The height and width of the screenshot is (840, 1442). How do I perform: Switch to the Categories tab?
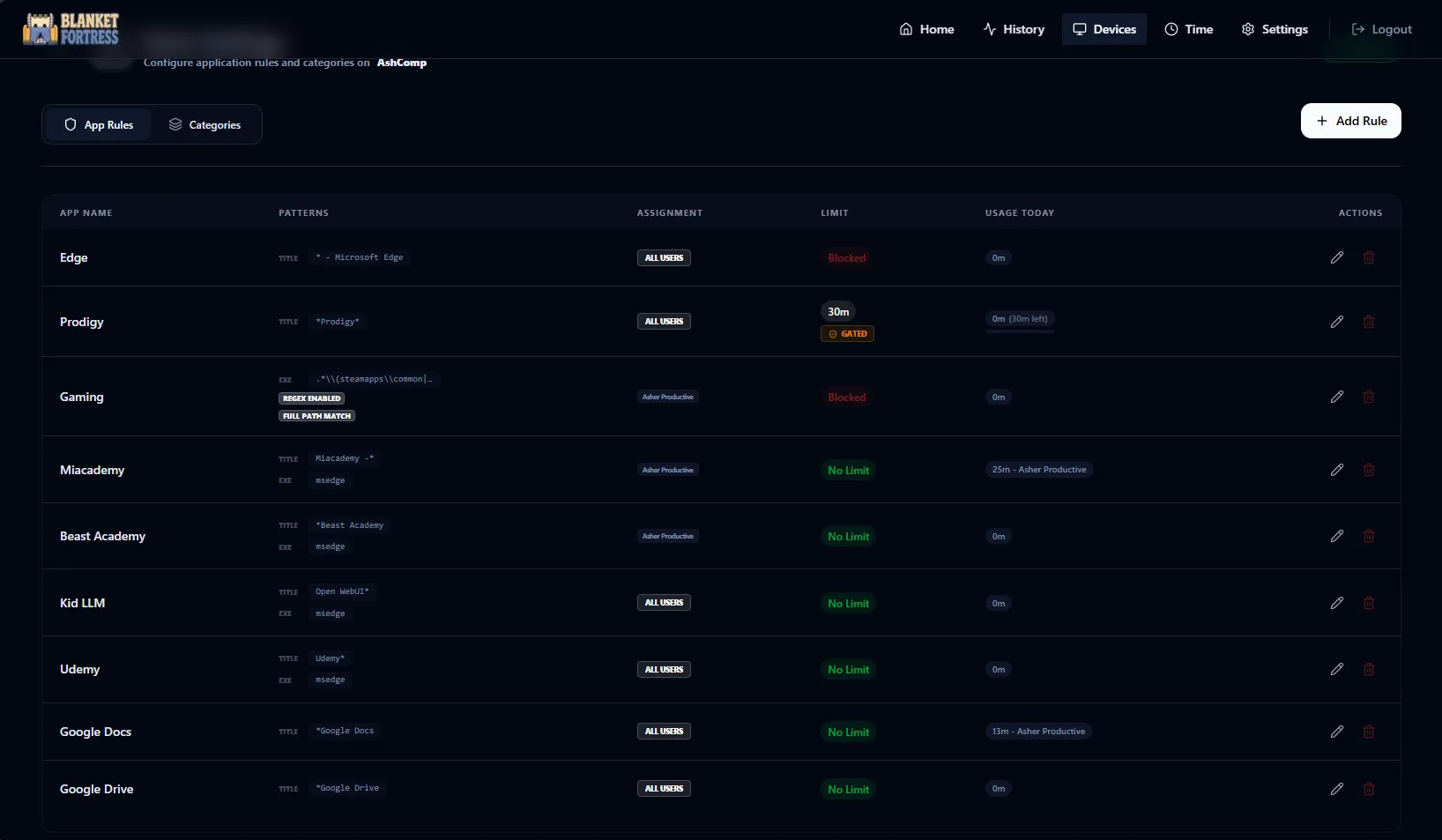click(x=204, y=125)
